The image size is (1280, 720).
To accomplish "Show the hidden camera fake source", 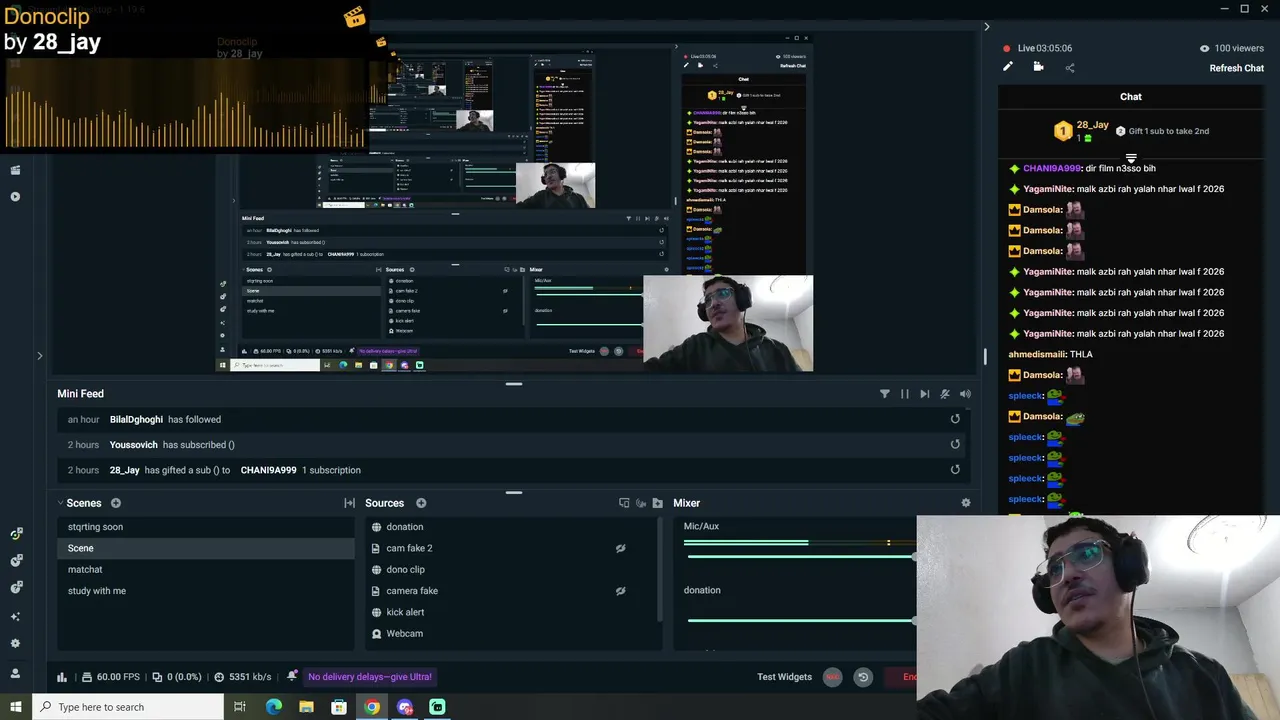I will point(620,591).
